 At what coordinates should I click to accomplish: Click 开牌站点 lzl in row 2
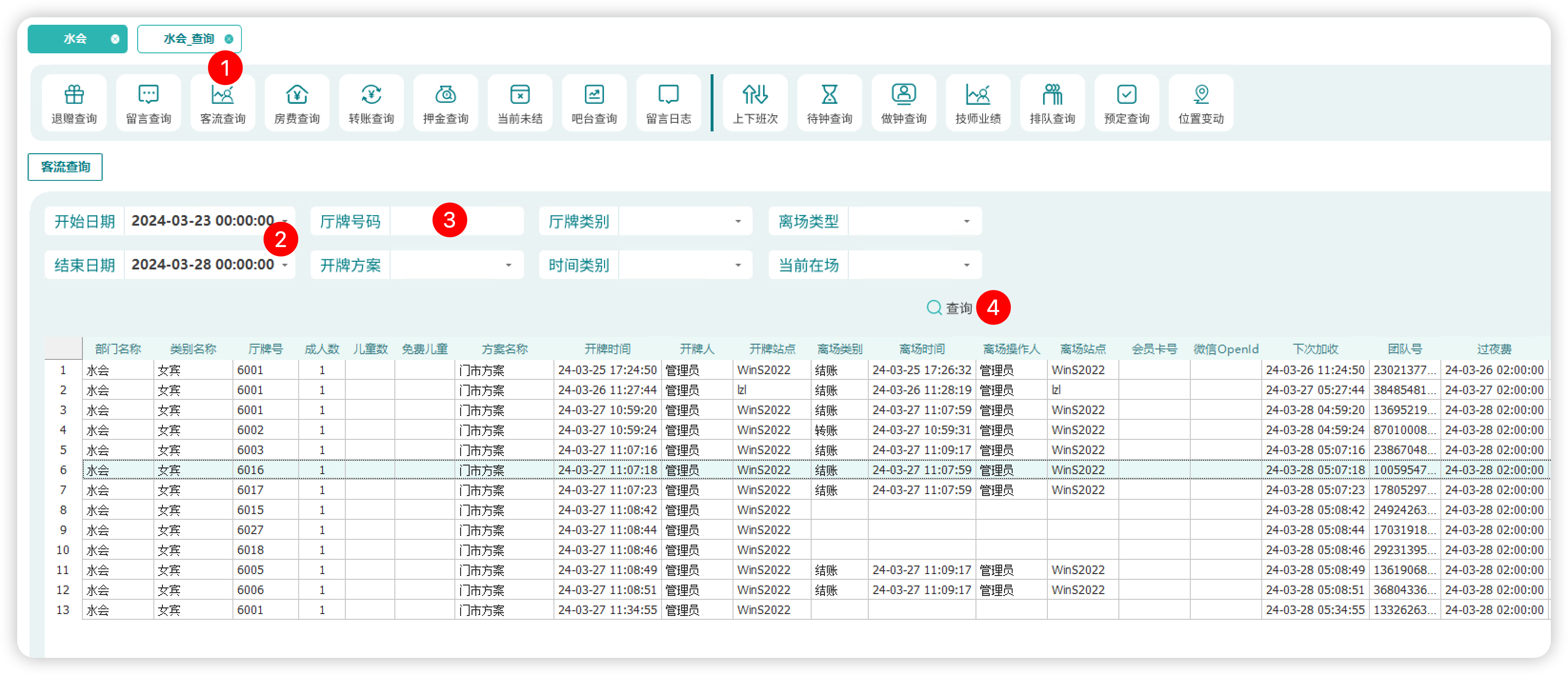point(772,390)
